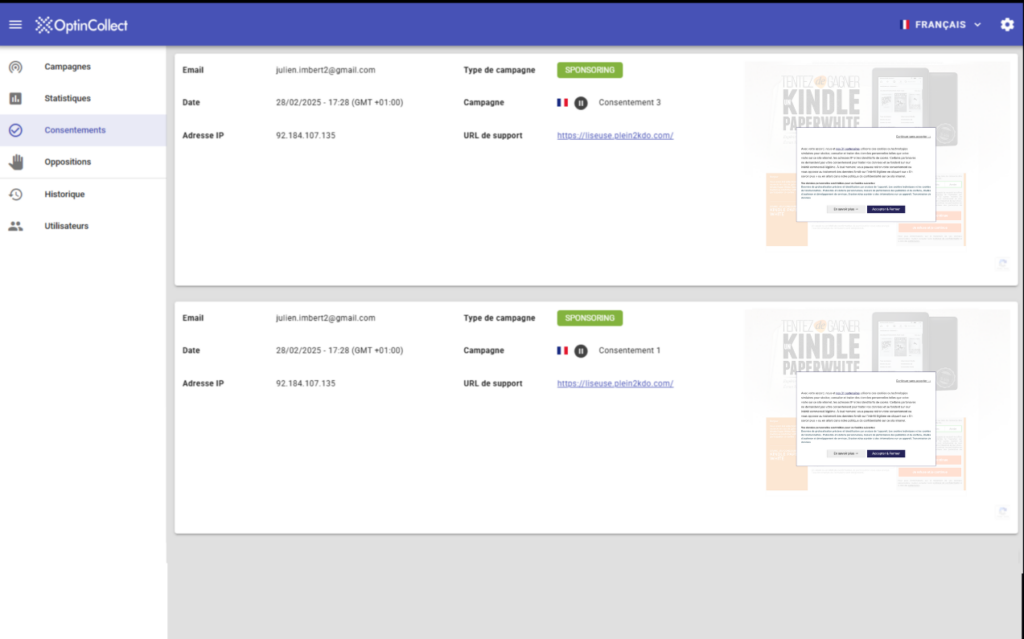This screenshot has width=1024, height=639.
Task: Click the SPONSORING badge in the second card
Action: (589, 318)
